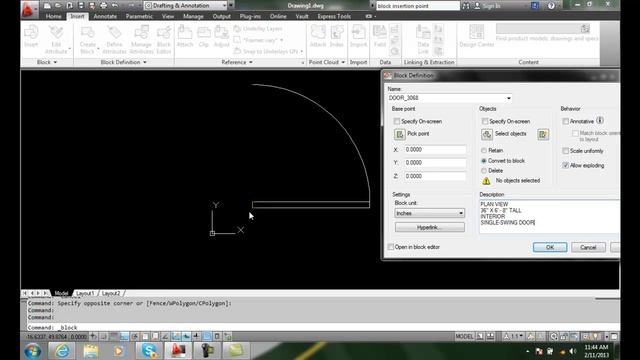
Task: Switch to the Manage ribbon tab
Action: click(193, 16)
